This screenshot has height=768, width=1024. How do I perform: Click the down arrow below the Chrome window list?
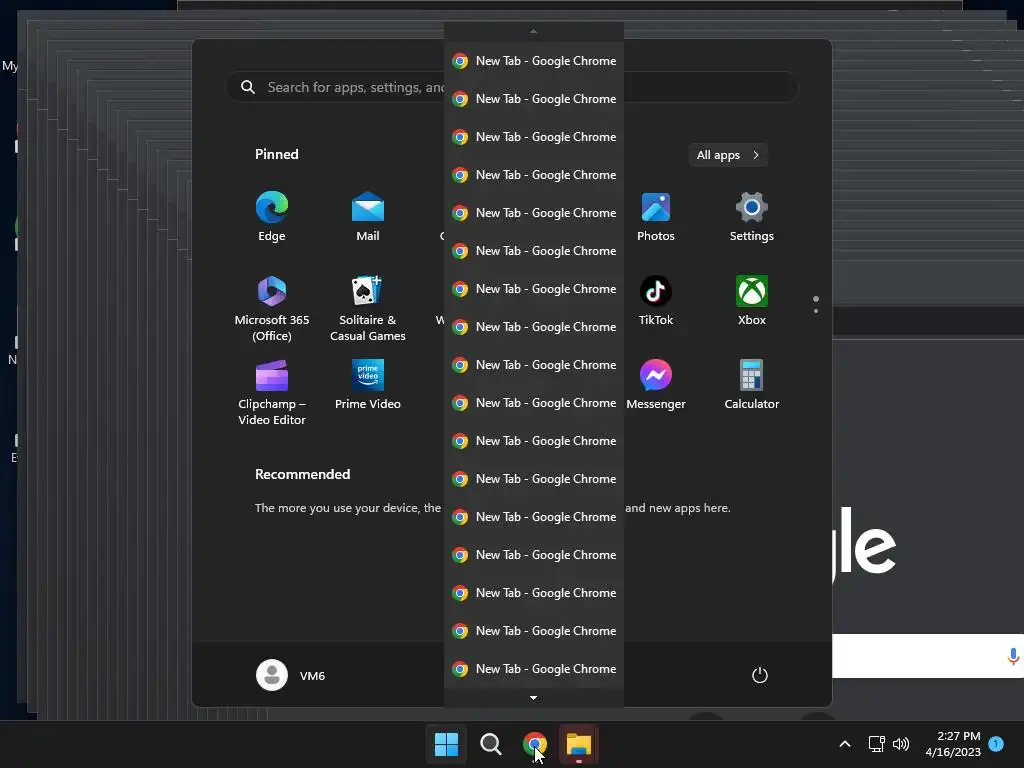(534, 697)
